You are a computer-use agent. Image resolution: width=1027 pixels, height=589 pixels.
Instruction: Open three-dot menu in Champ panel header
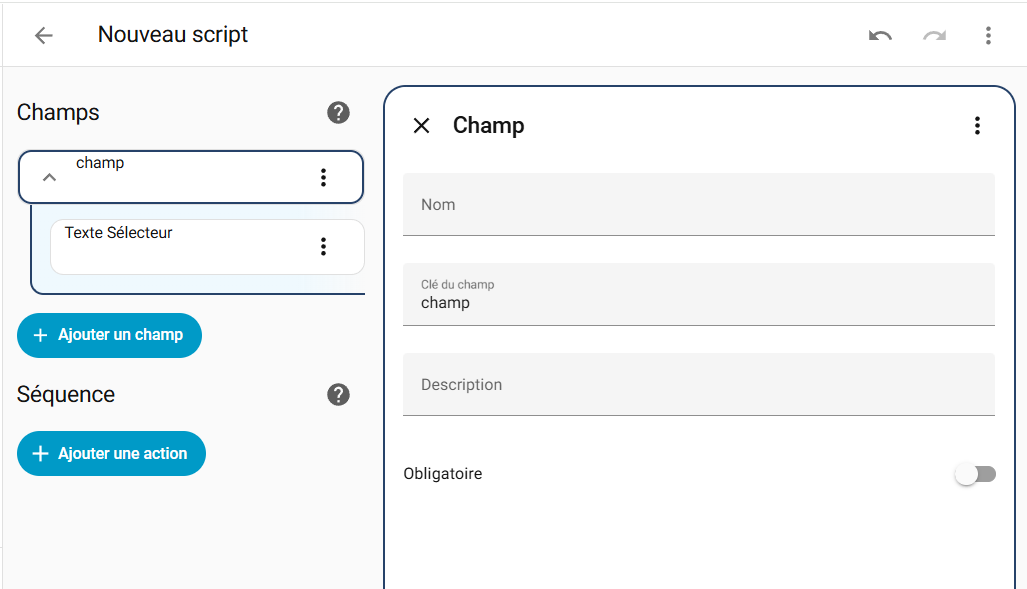click(977, 125)
